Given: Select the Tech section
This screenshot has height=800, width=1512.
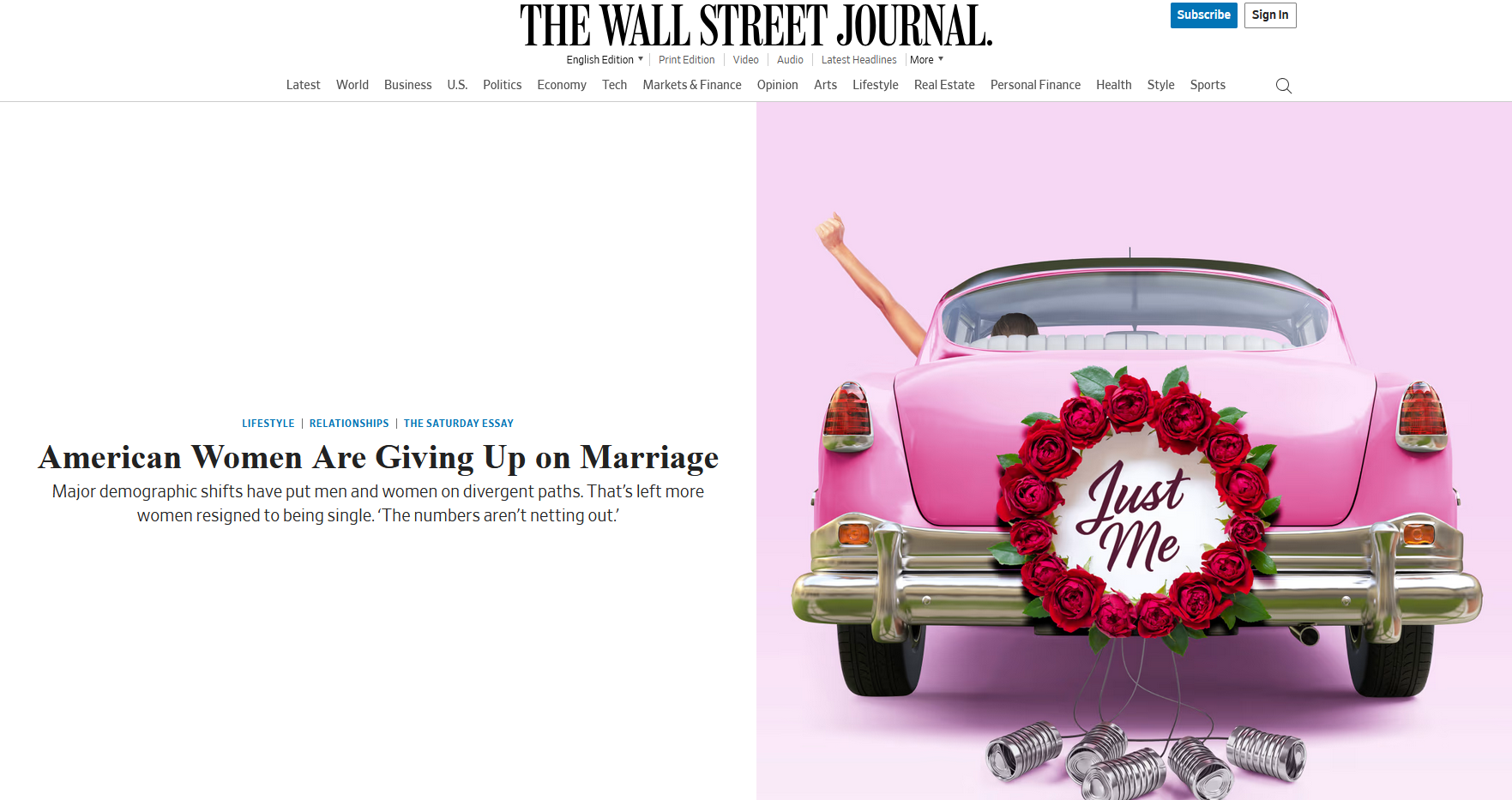Looking at the screenshot, I should coord(614,85).
